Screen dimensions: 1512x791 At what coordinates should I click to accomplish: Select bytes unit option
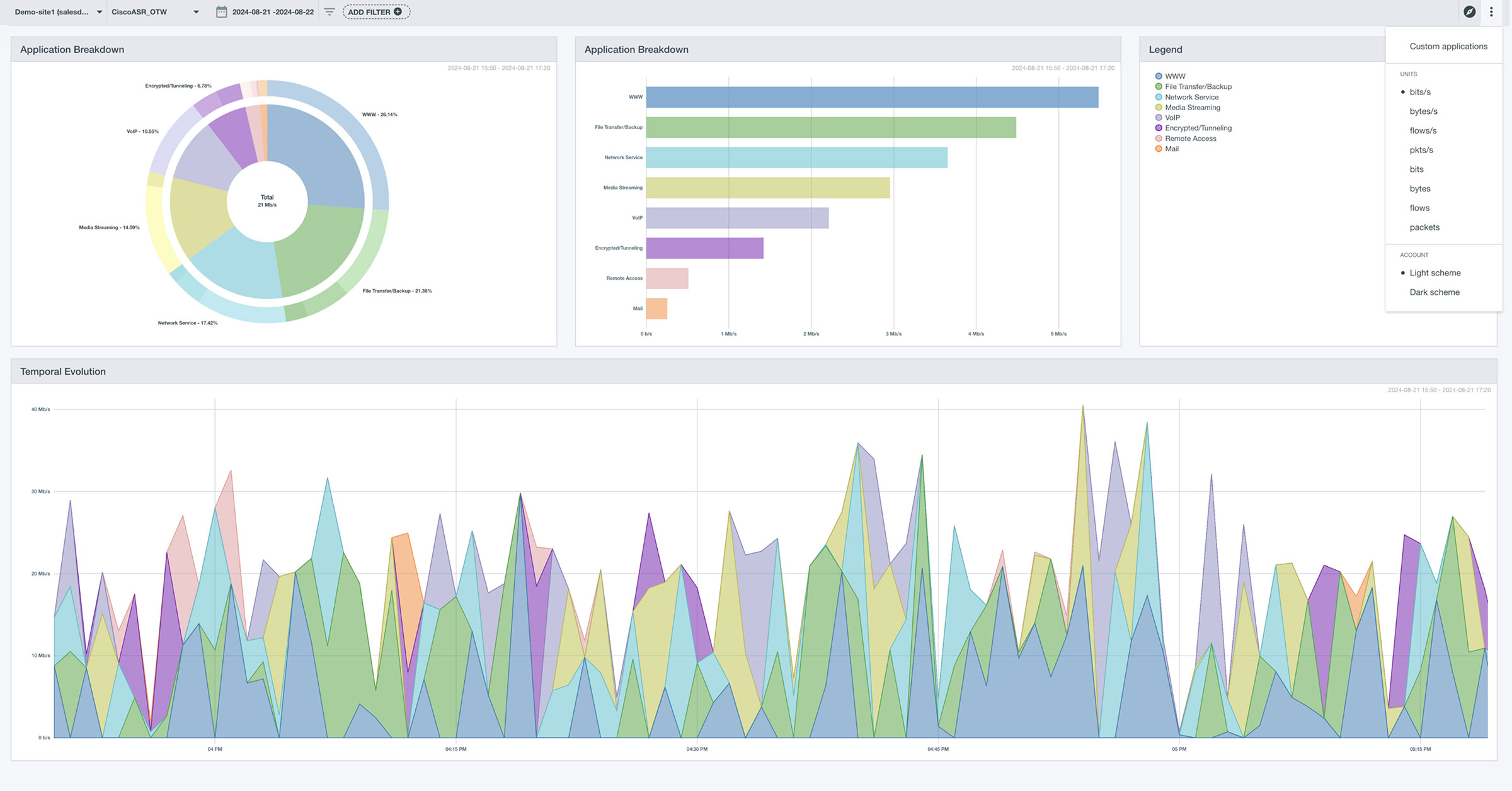[x=1419, y=189]
